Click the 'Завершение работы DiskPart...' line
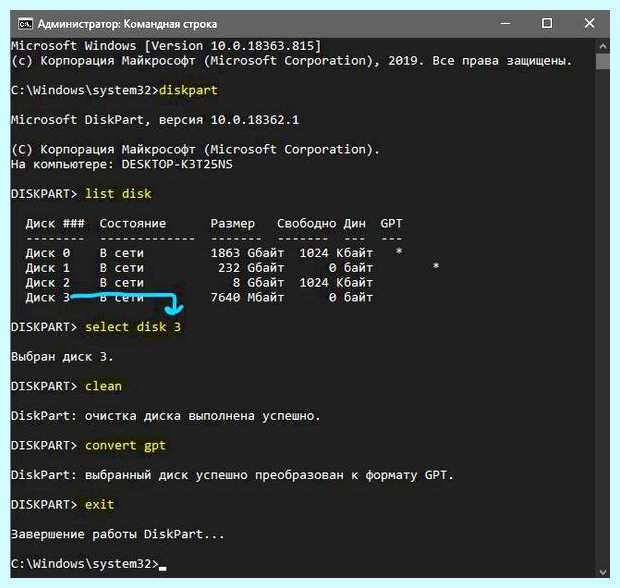This screenshot has height=588, width=620. pos(117,534)
